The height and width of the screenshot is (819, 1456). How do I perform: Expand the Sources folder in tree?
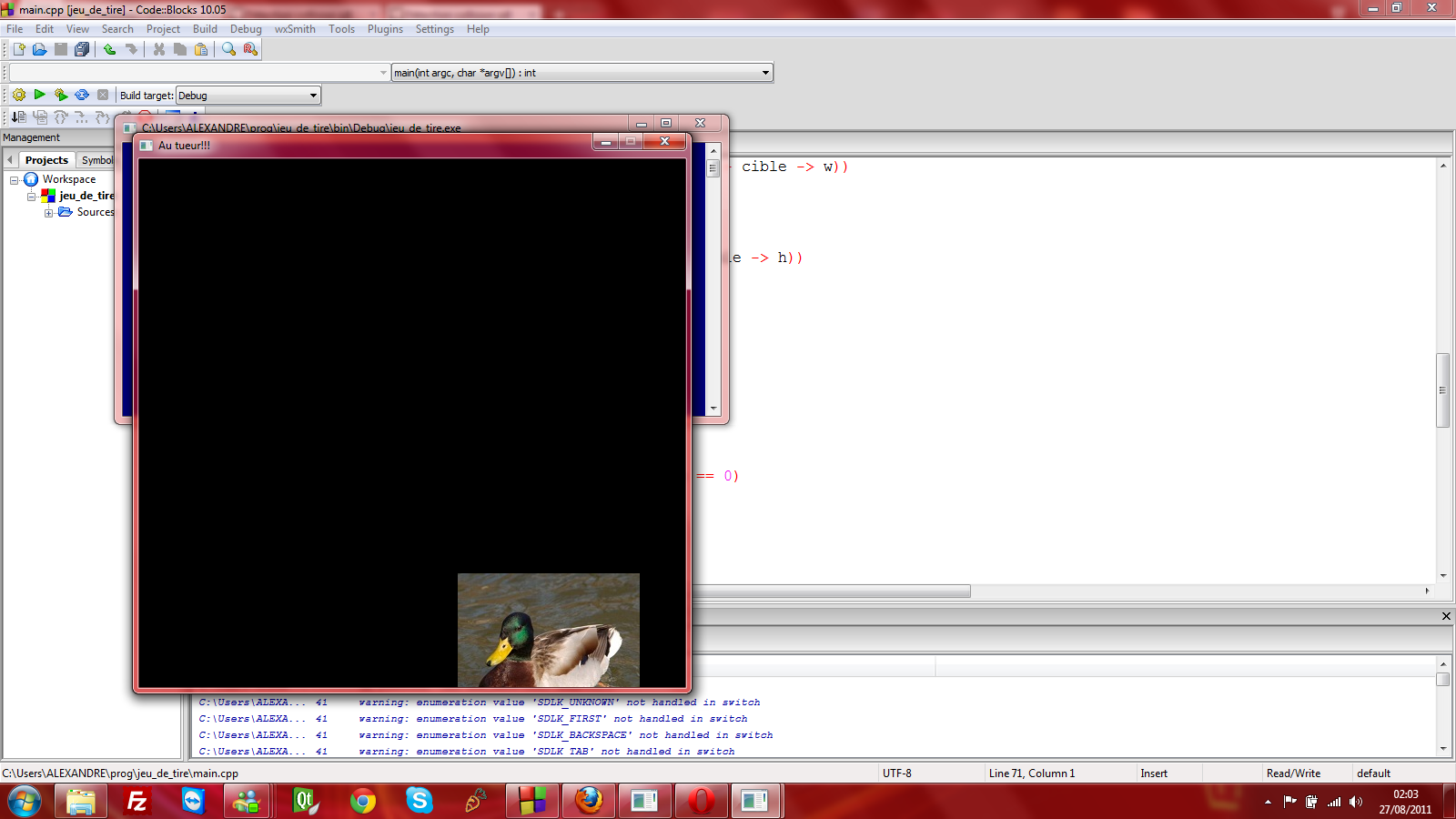[48, 213]
